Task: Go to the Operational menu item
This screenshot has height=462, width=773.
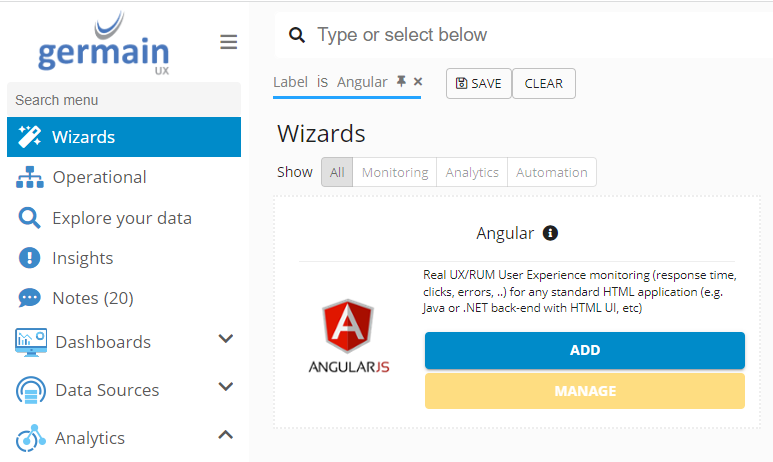Action: 99,177
